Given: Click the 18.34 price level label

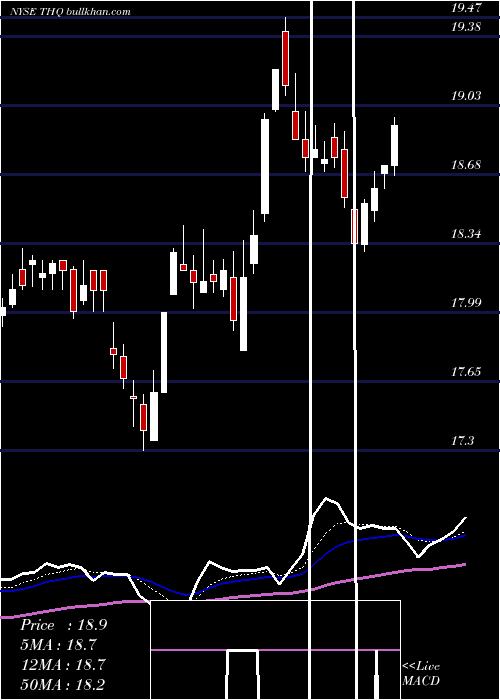Looking at the screenshot, I should (x=466, y=233).
